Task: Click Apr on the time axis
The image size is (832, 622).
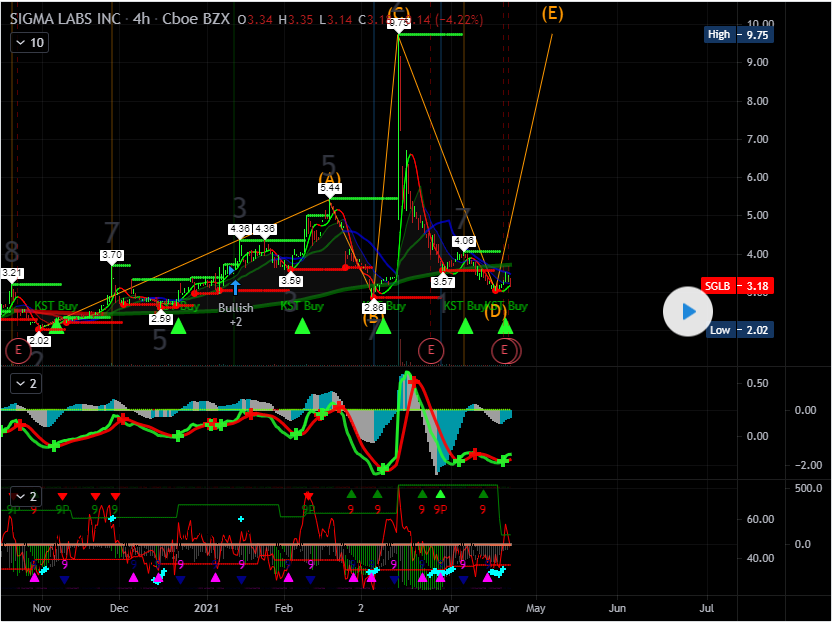Action: 450,608
